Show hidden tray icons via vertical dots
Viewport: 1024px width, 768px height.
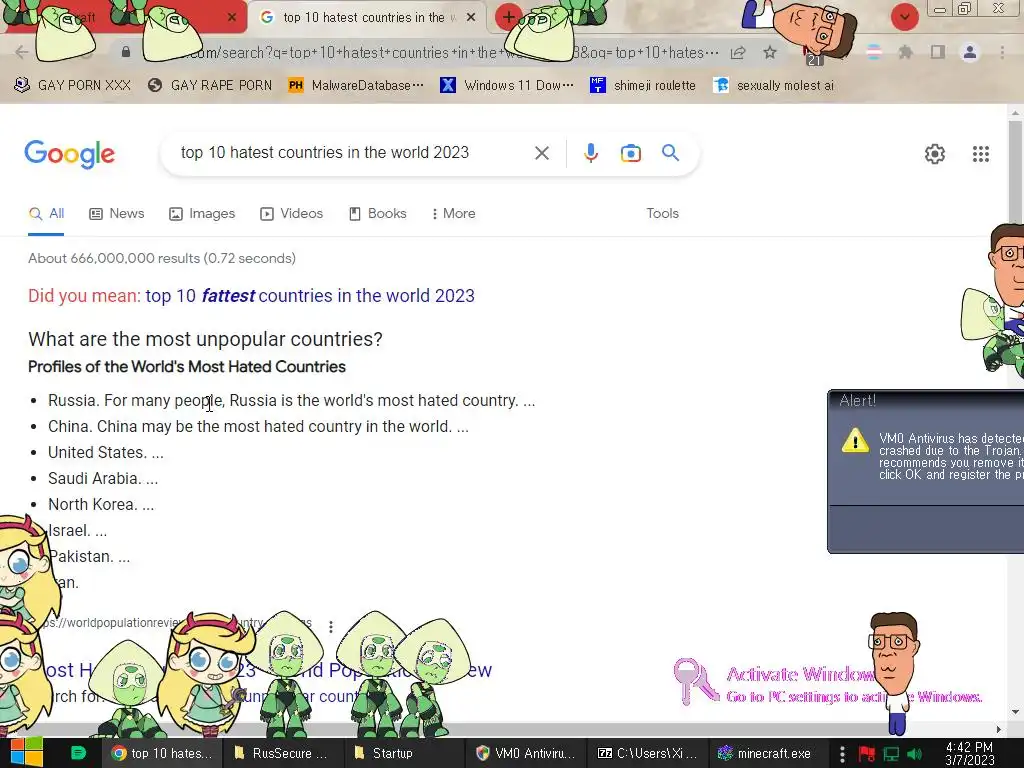(x=842, y=754)
